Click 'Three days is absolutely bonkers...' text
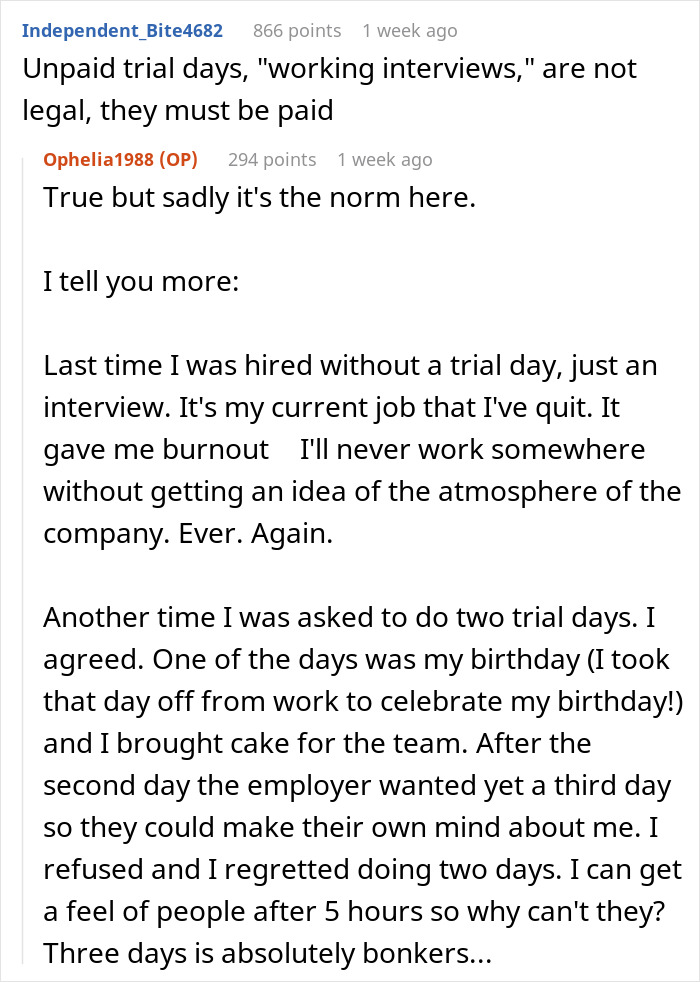Viewport: 700px width, 982px height. 267,953
